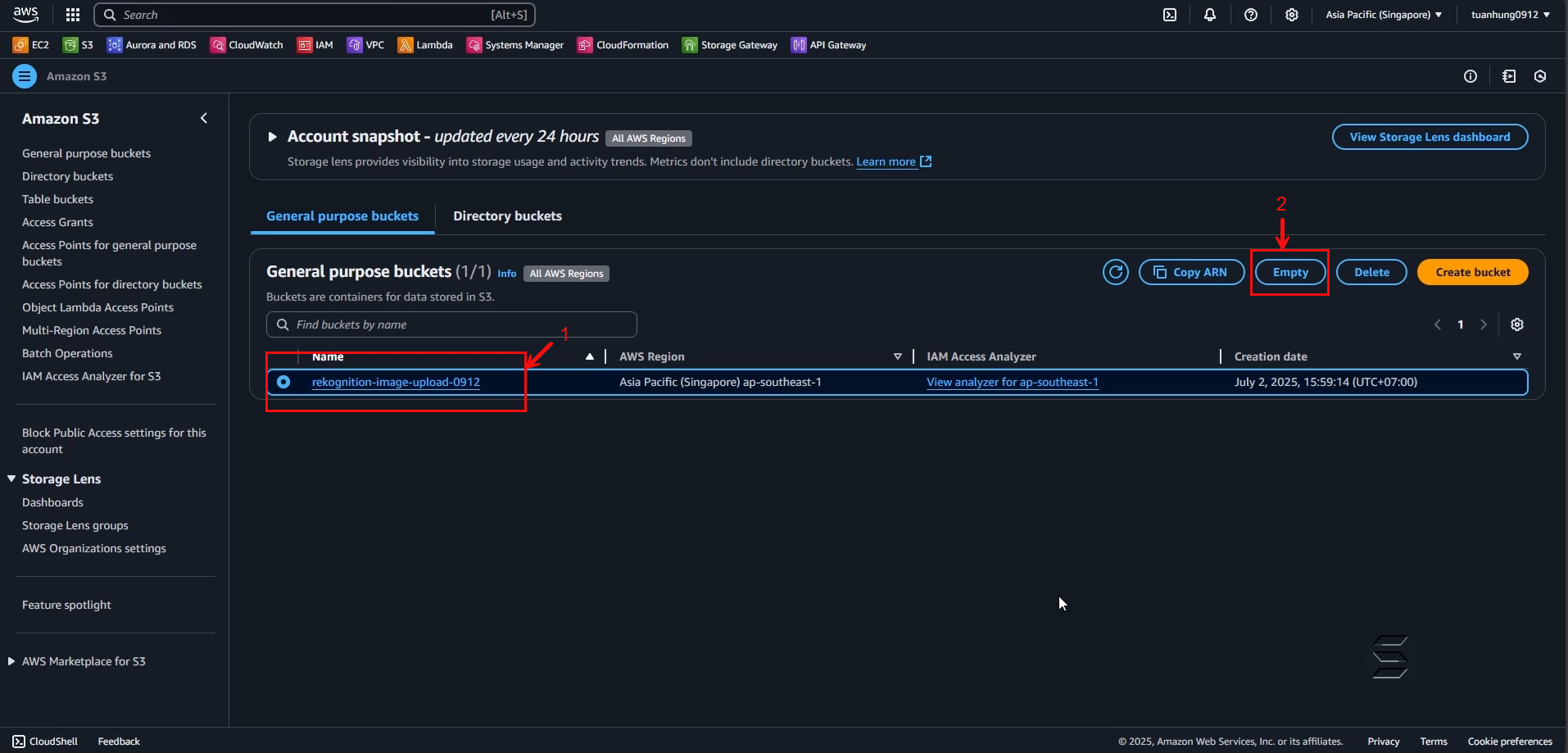Open Feedback in the footer

tap(119, 742)
